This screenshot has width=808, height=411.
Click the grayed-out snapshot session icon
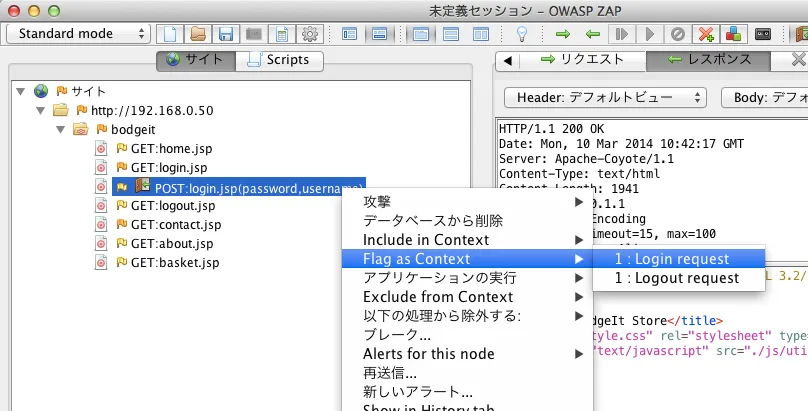tap(254, 34)
